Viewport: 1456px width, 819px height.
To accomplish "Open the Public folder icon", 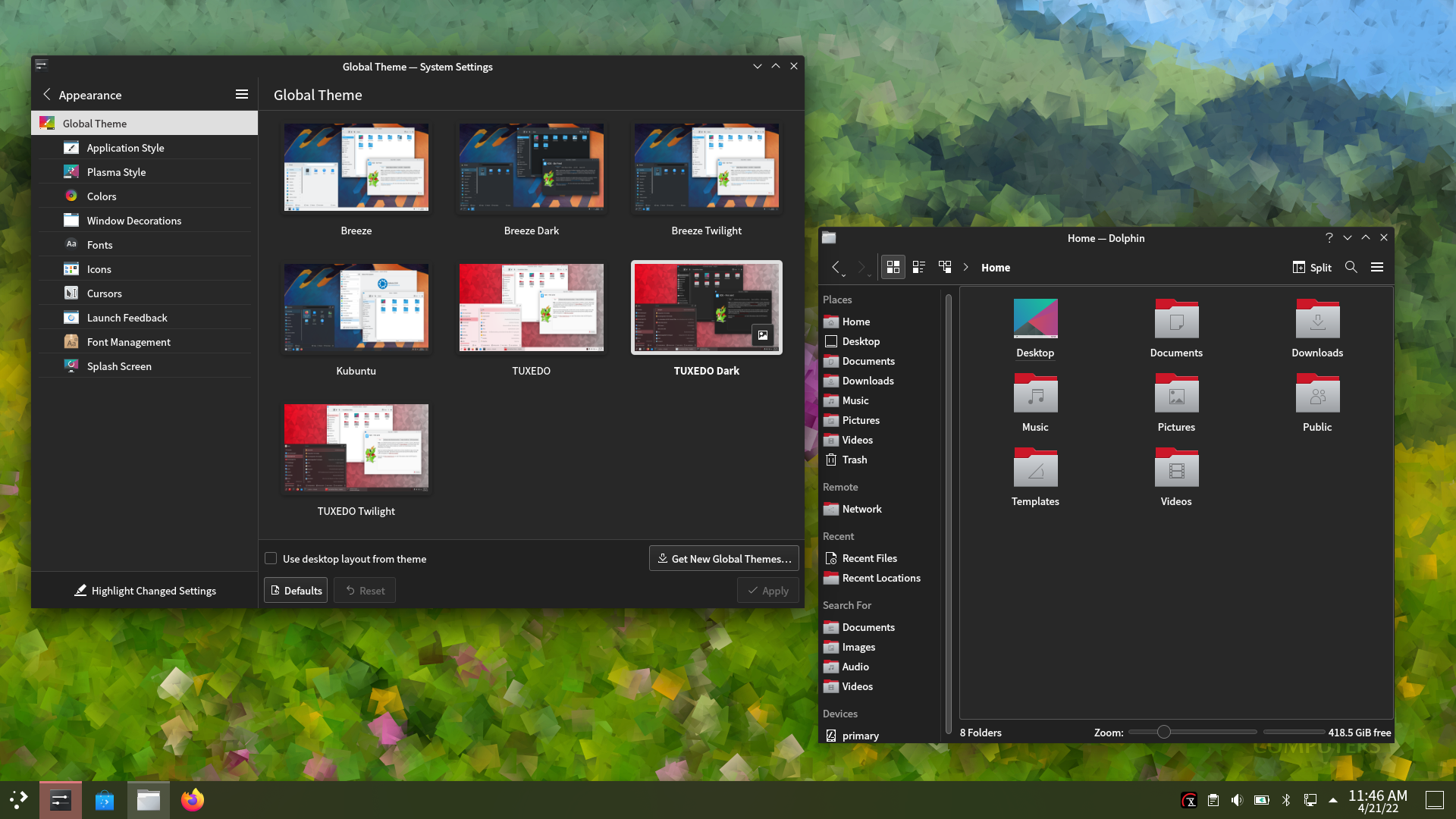I will pyautogui.click(x=1317, y=393).
